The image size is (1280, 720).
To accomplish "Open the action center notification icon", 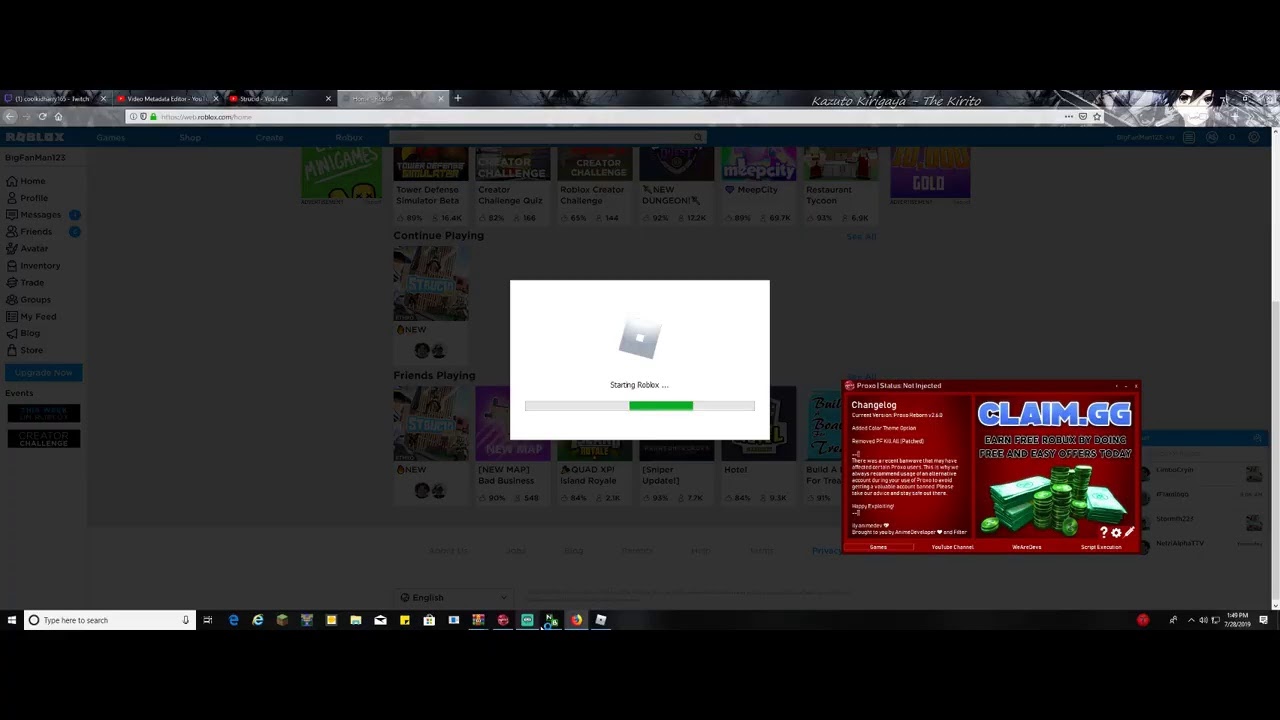I will click(1263, 620).
